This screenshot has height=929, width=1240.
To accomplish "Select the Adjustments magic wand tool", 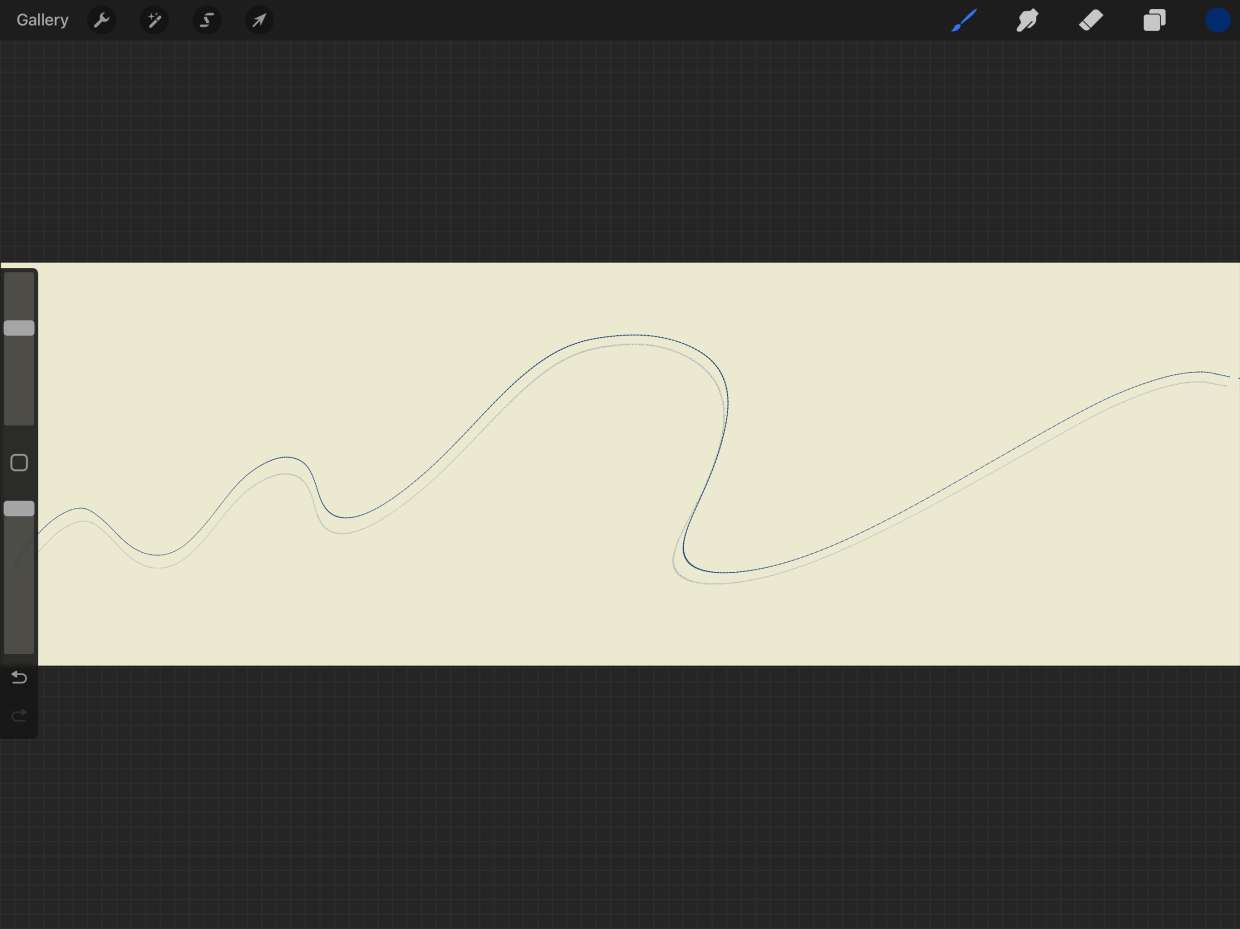I will pyautogui.click(x=154, y=20).
